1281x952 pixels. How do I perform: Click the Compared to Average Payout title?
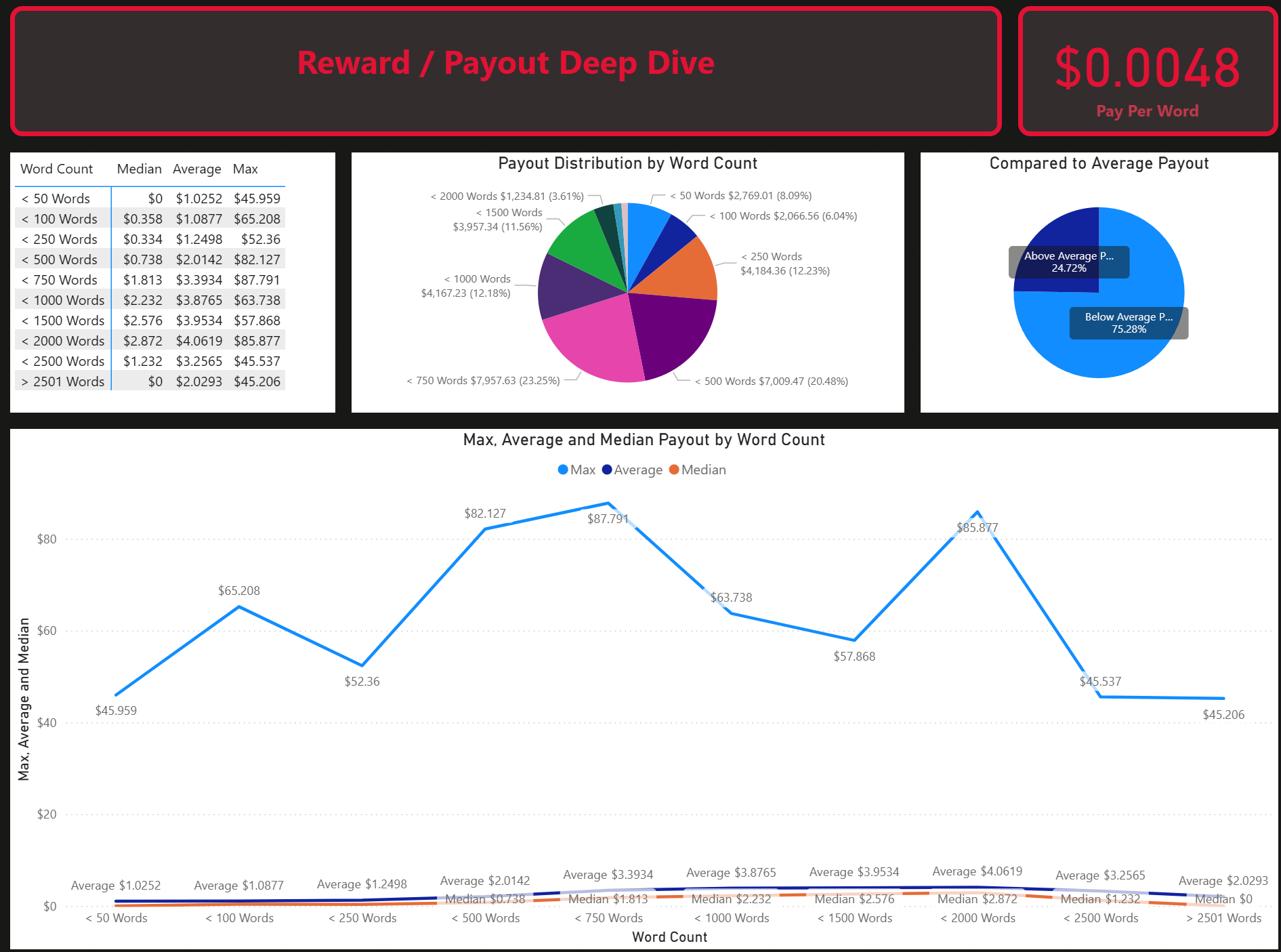coord(1099,163)
